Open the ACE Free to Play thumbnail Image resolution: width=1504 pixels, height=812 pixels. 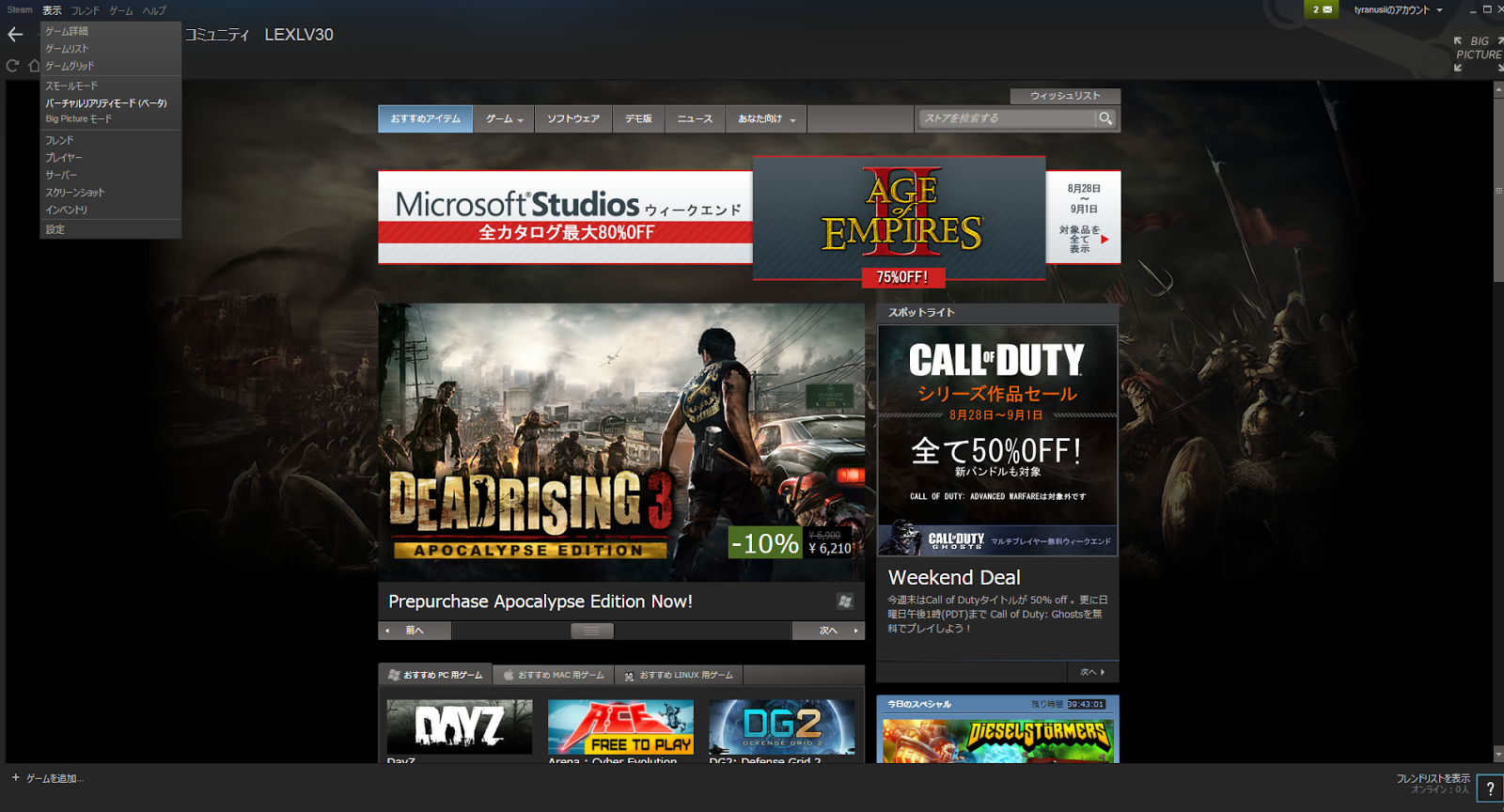[620, 726]
